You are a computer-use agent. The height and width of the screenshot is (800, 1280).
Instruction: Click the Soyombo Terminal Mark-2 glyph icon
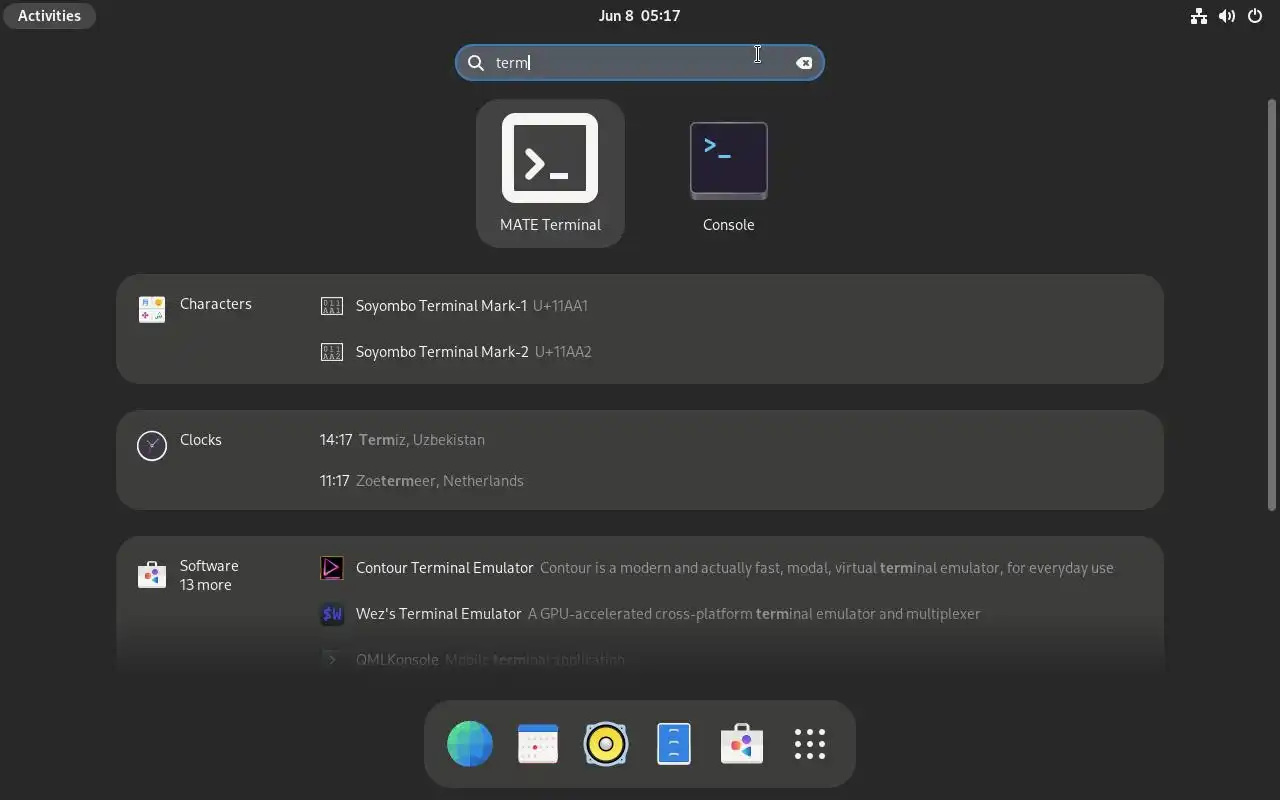click(331, 352)
